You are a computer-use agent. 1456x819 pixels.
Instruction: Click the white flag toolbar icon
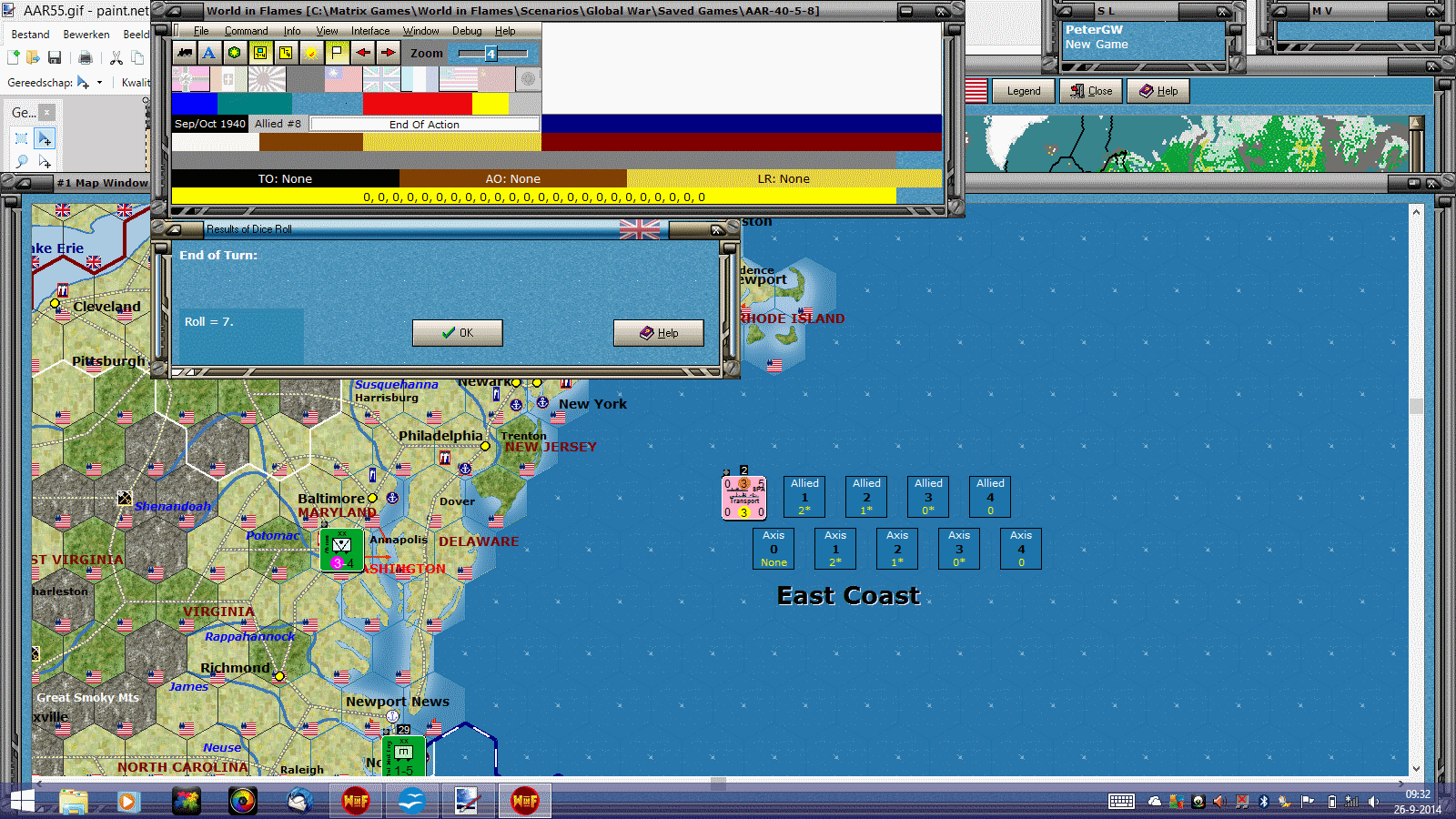[337, 53]
